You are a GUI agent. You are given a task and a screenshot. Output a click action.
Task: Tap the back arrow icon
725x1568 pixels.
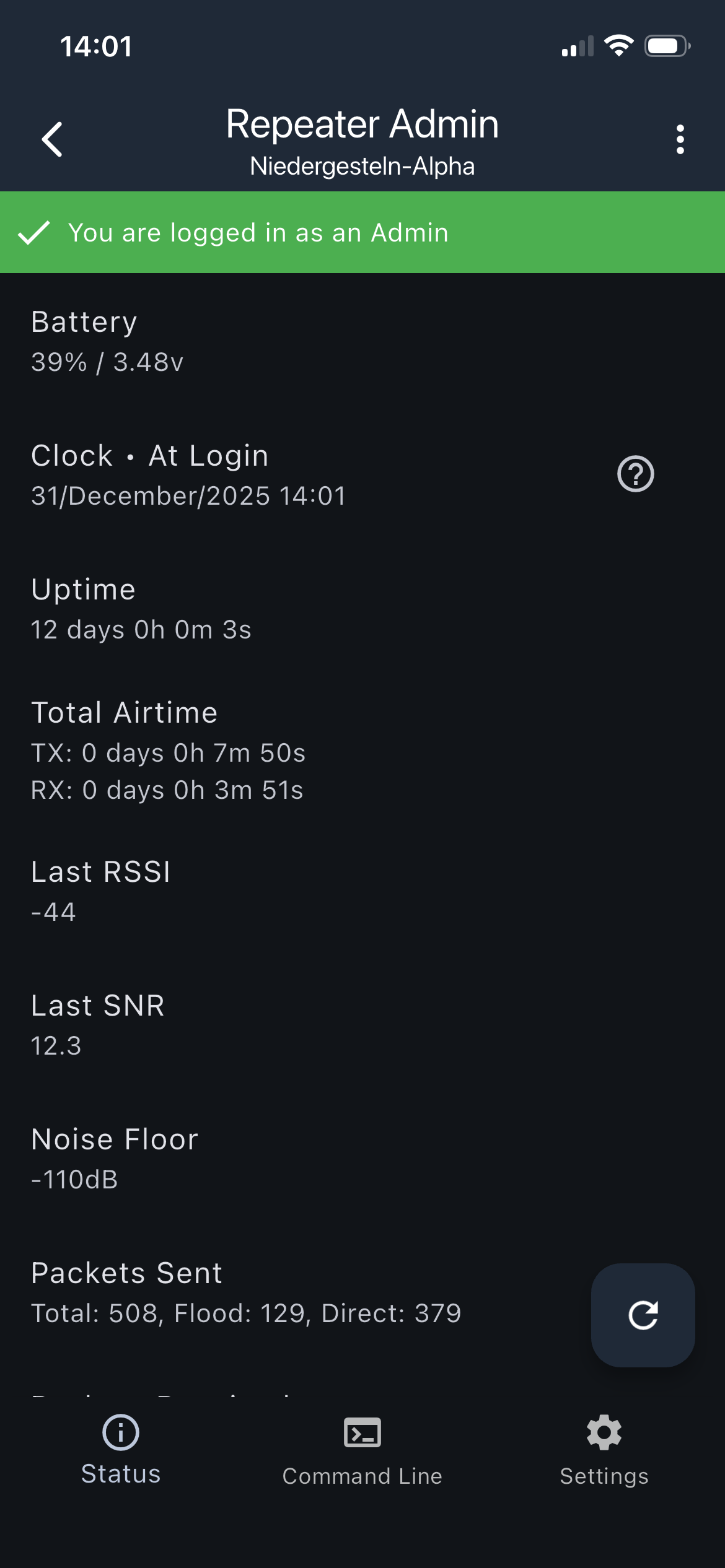53,139
